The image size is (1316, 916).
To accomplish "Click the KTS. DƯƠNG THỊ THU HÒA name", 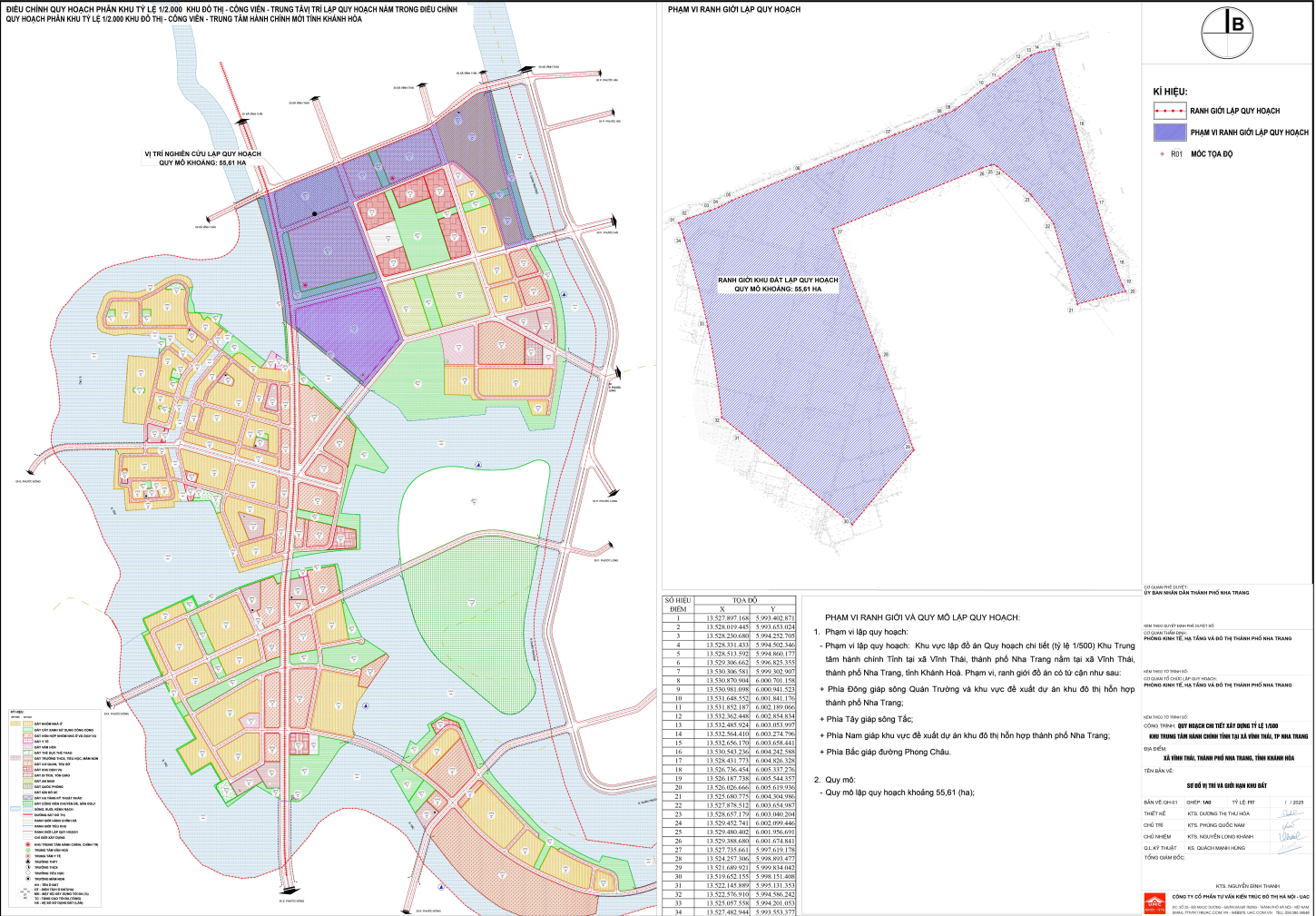I will point(1219,813).
